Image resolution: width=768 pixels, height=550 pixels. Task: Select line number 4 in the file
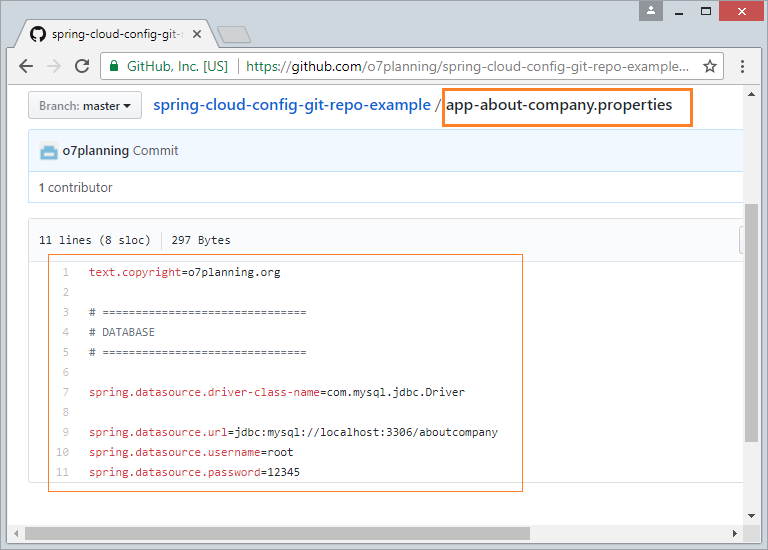pos(66,332)
